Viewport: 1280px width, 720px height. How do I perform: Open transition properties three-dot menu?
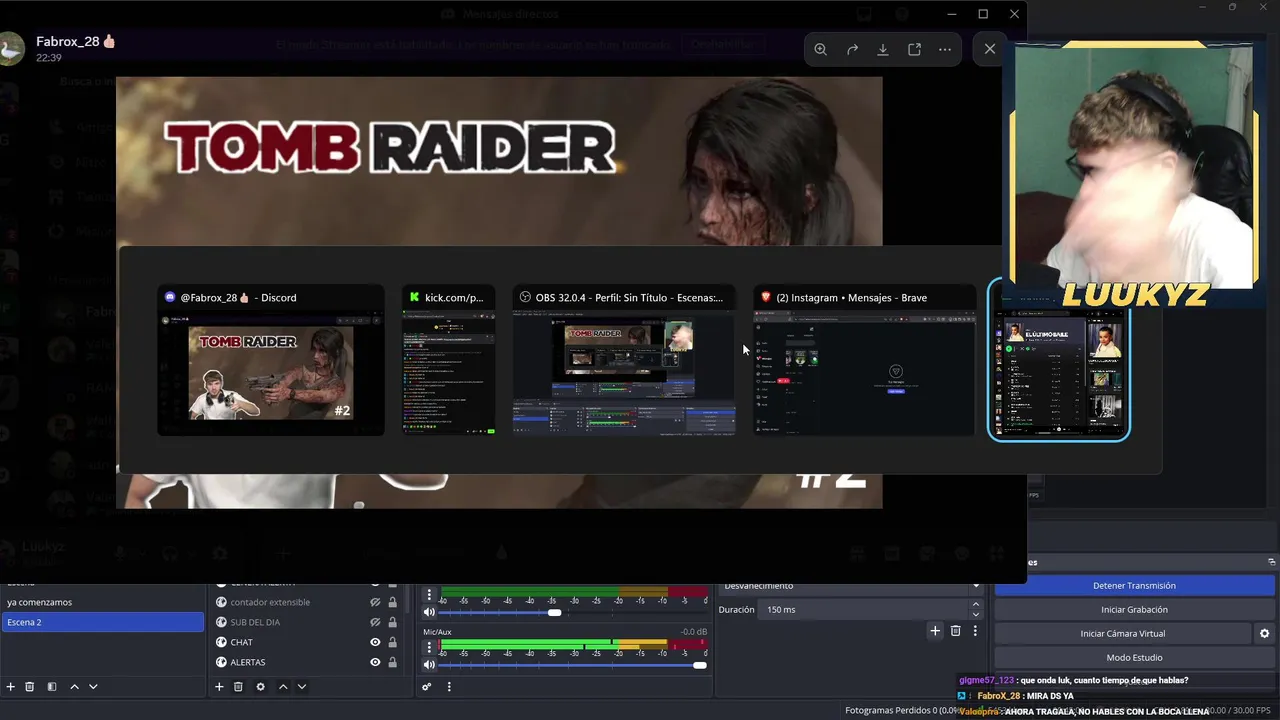pyautogui.click(x=975, y=631)
